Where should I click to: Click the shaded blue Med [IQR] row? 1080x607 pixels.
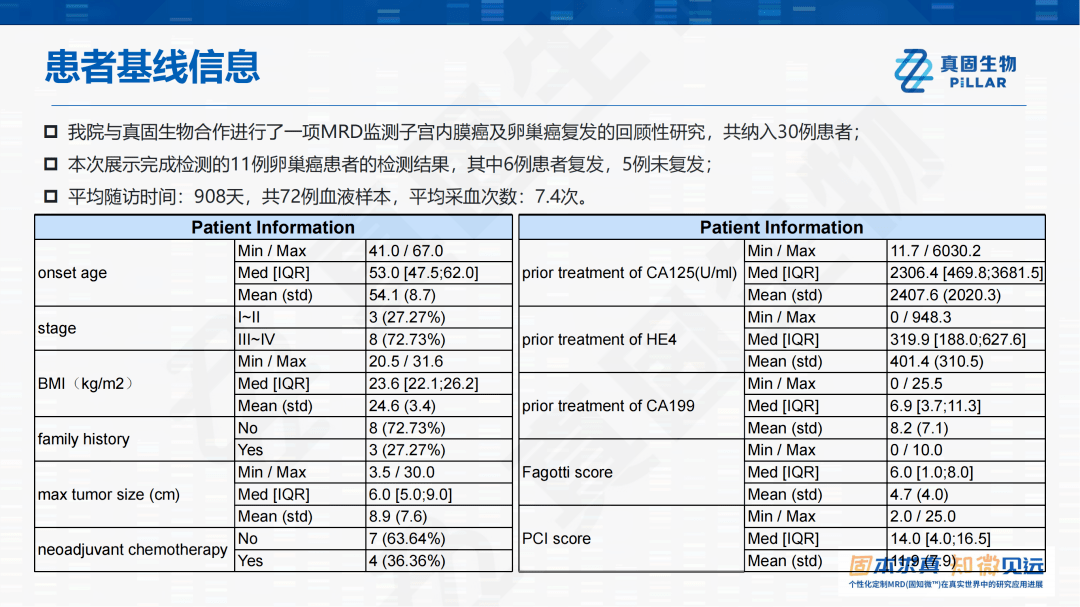[x=272, y=272]
